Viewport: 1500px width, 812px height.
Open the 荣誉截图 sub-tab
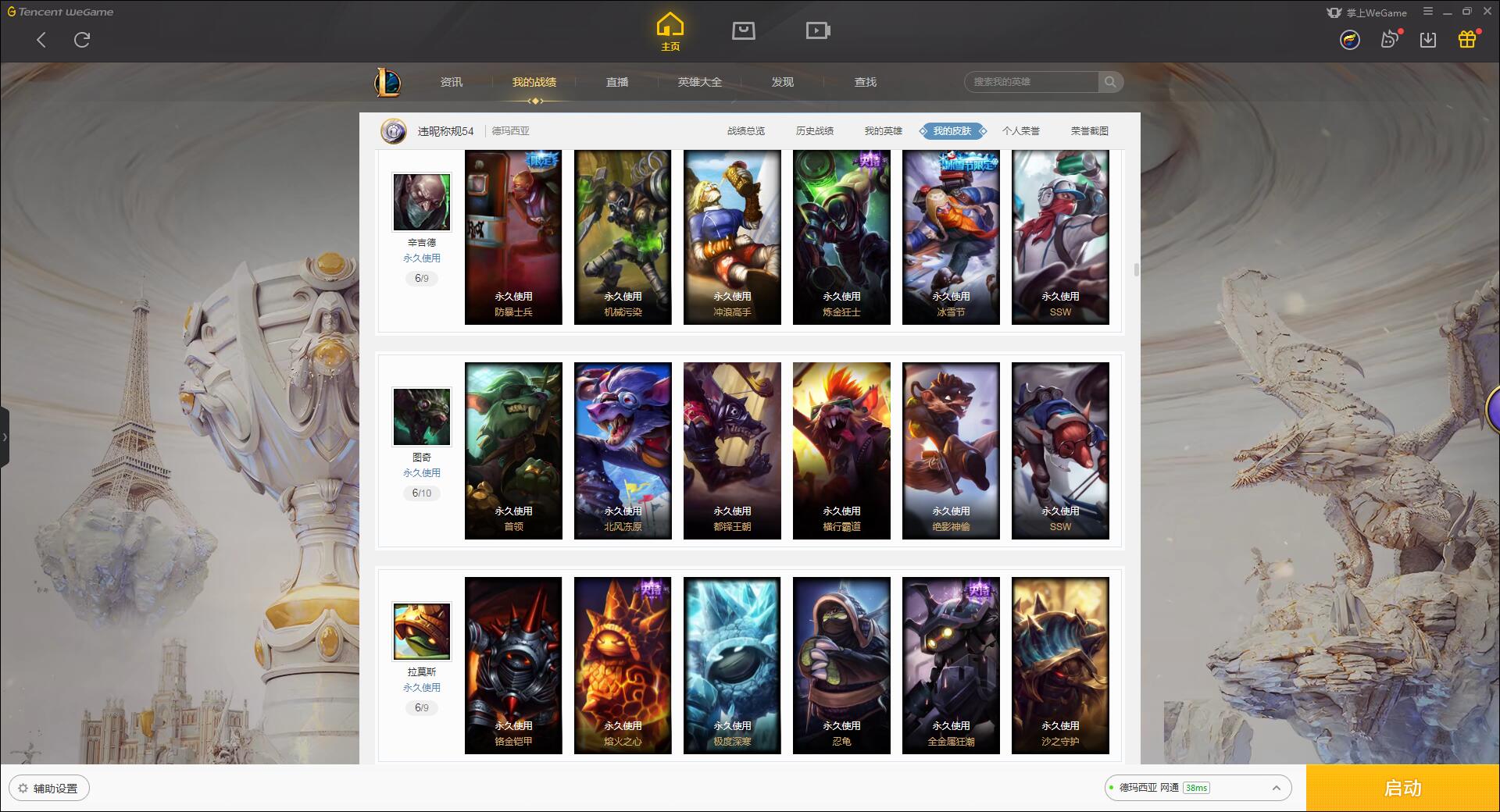pyautogui.click(x=1090, y=131)
